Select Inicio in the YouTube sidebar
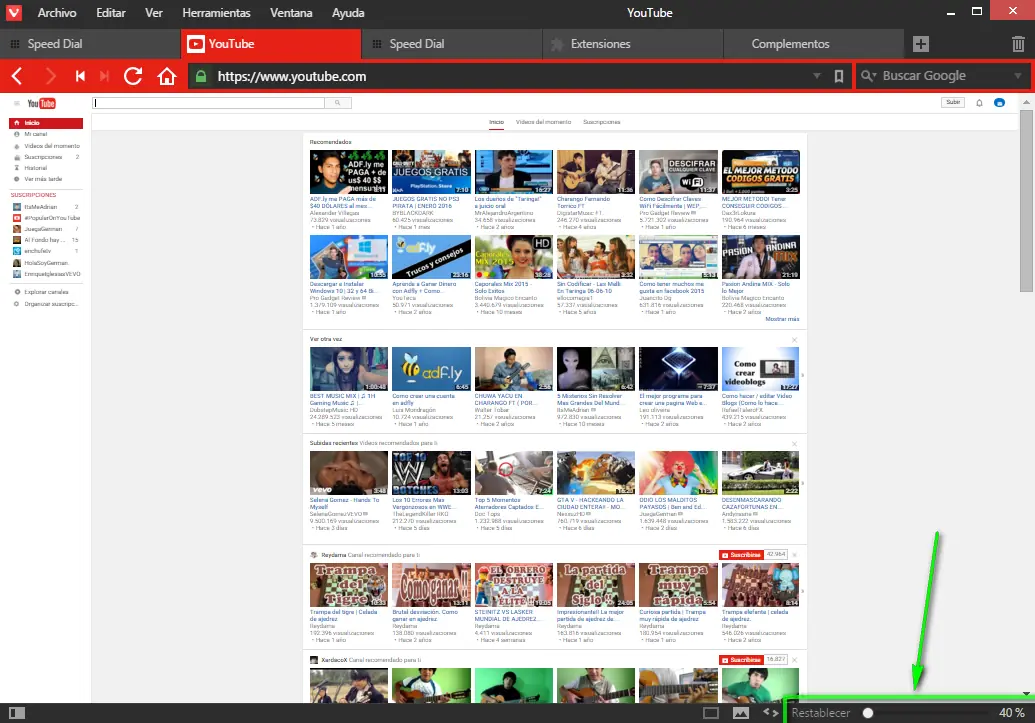 pyautogui.click(x=46, y=123)
